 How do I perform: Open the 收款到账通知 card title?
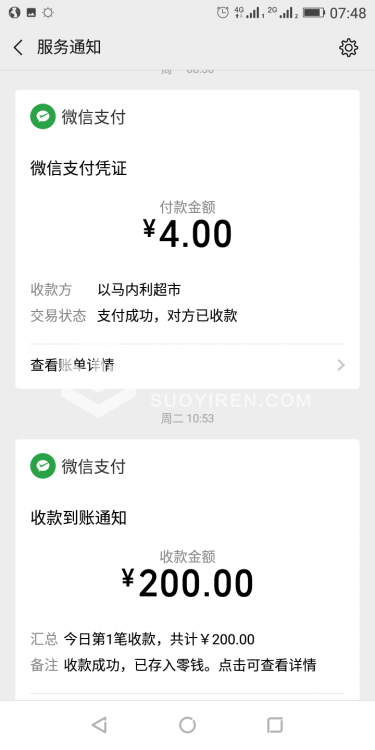coord(79,518)
